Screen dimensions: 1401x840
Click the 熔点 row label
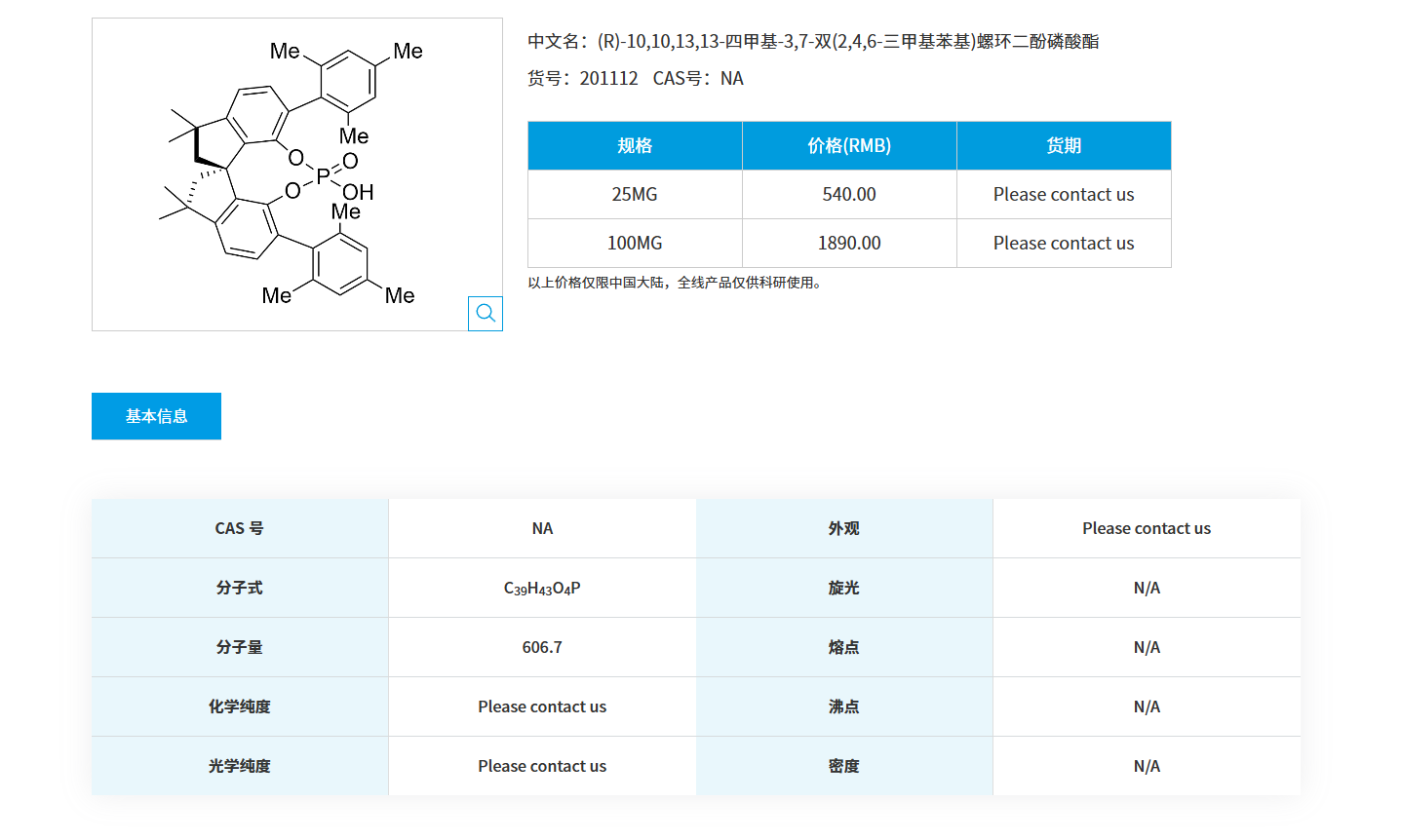point(842,646)
